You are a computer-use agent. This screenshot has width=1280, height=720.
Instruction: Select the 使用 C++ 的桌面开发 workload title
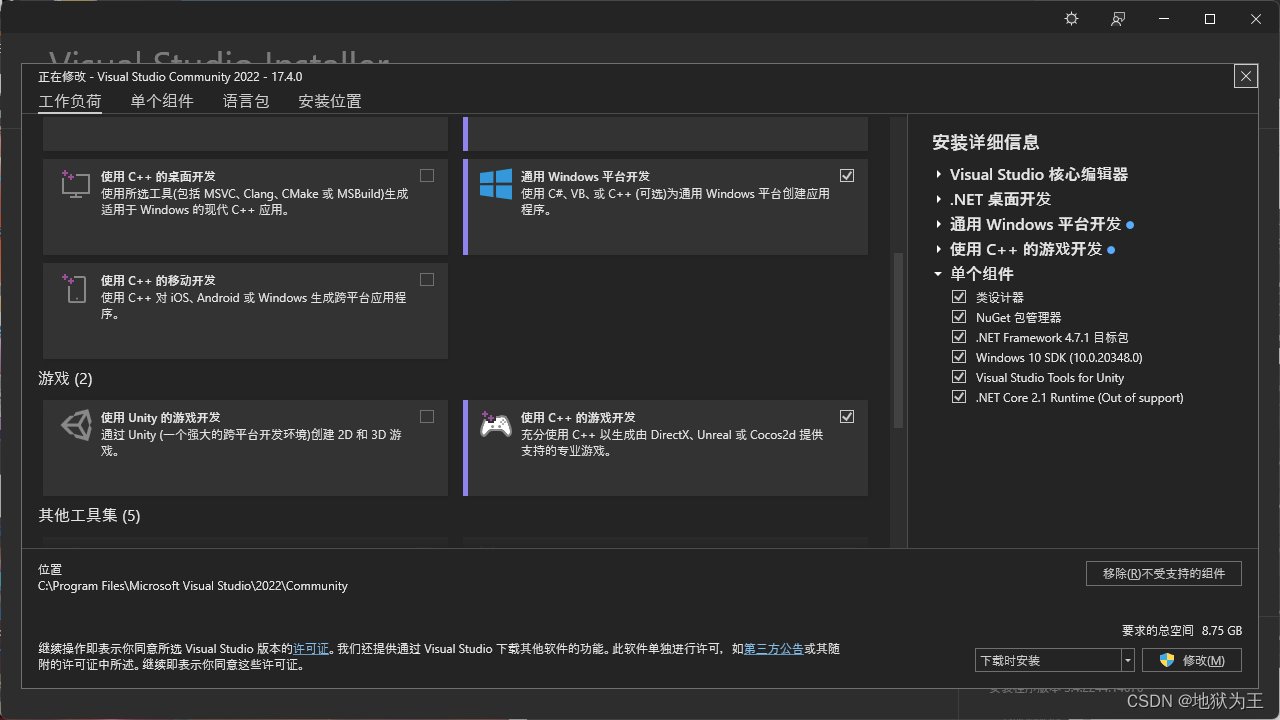click(158, 176)
